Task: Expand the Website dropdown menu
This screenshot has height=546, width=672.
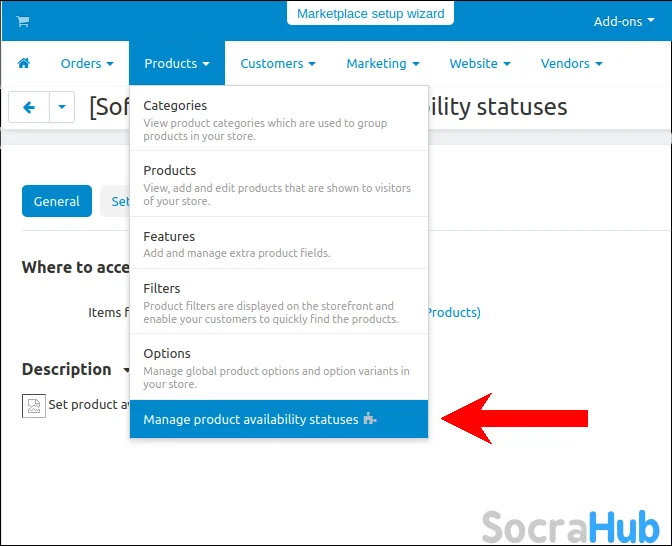Action: (479, 63)
